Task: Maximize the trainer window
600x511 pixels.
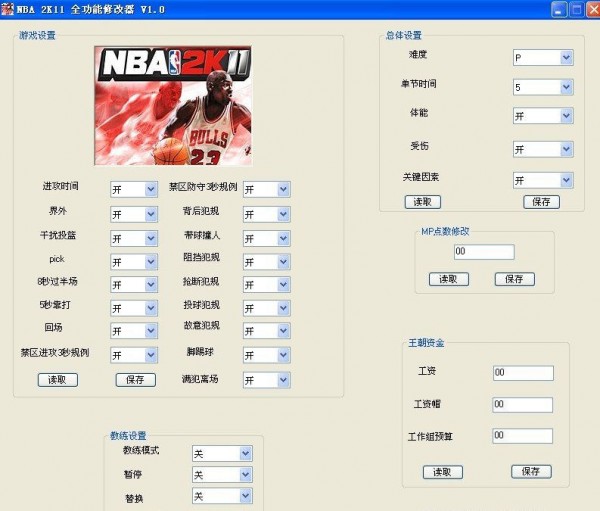Action: click(x=576, y=10)
